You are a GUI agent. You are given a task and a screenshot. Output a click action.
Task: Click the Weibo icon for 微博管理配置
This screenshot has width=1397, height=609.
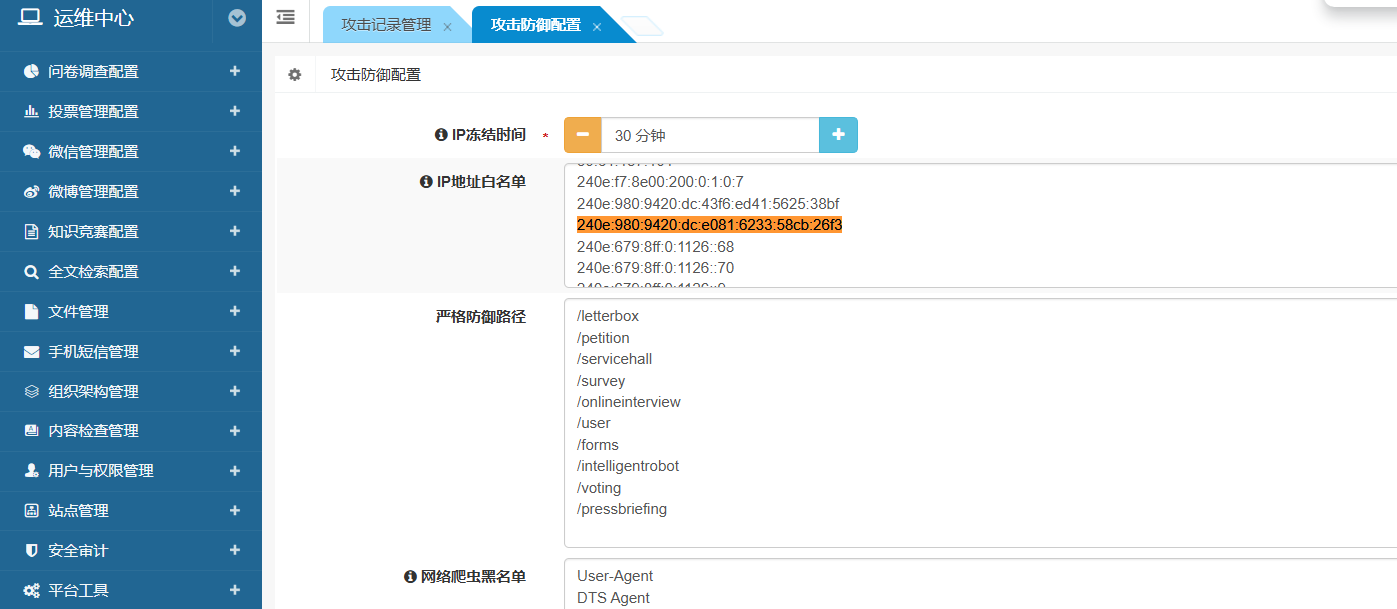(x=31, y=192)
